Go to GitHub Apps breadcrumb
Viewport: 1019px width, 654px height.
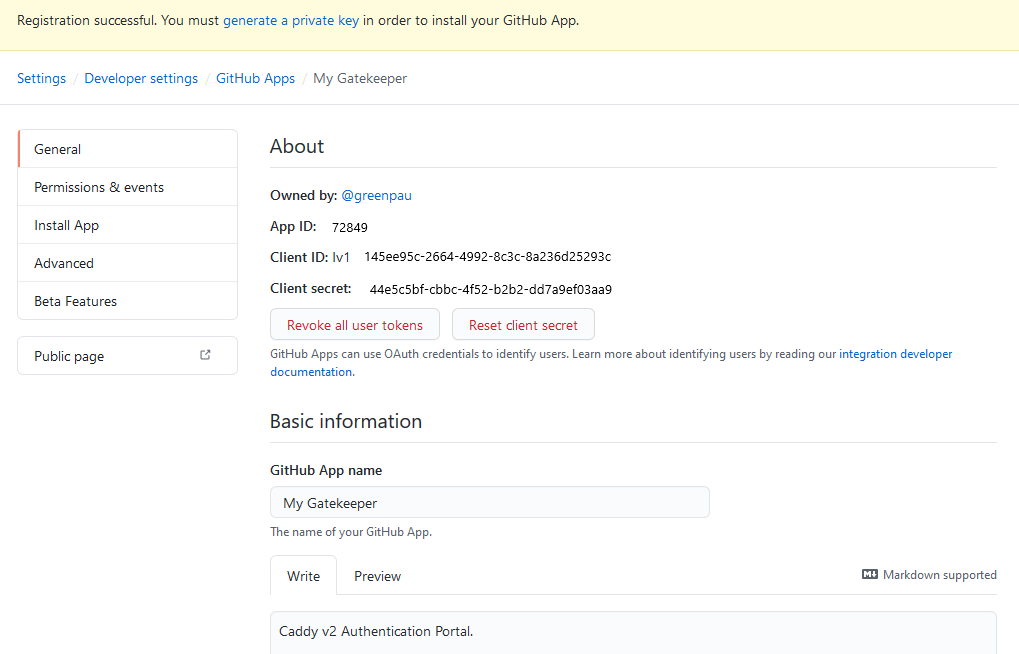click(x=255, y=77)
